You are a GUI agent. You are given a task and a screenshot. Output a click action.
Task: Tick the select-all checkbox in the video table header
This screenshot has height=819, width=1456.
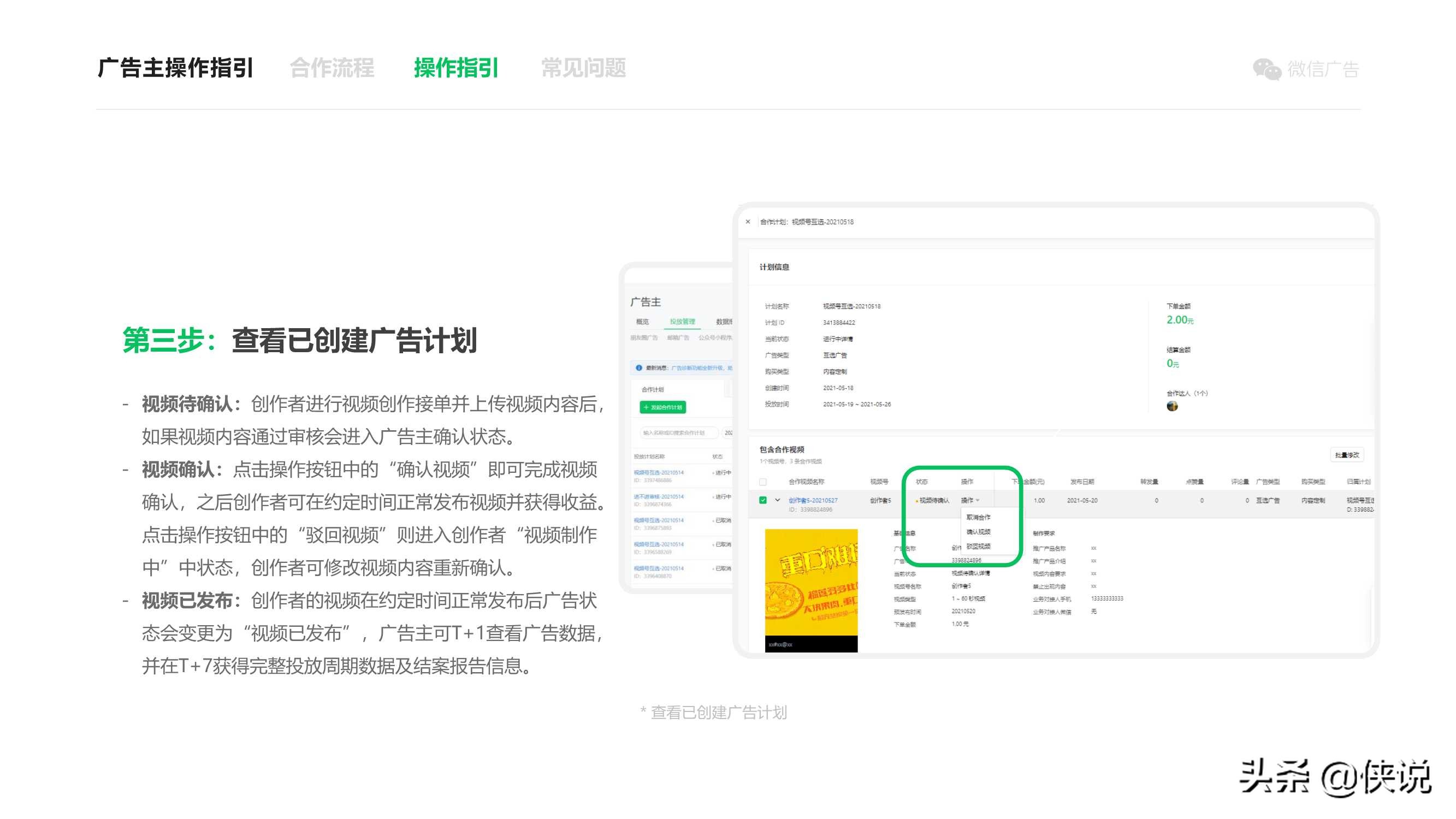[x=763, y=482]
